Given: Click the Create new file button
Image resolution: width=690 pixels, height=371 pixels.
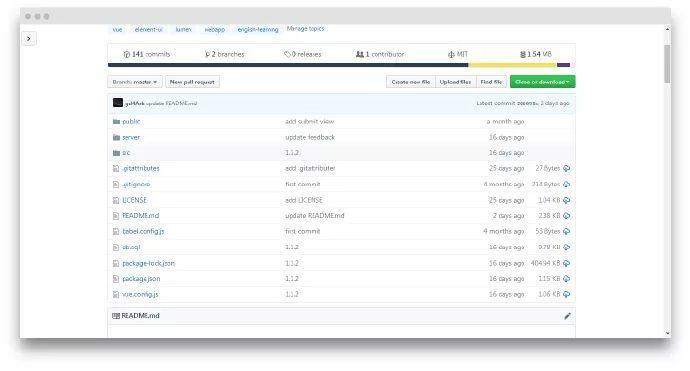Looking at the screenshot, I should [x=411, y=82].
